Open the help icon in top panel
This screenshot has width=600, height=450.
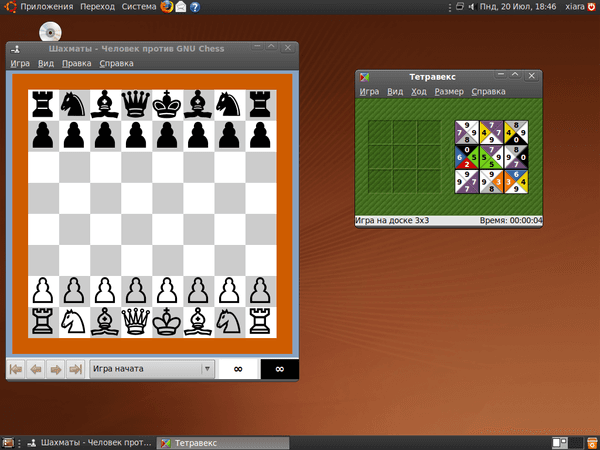click(195, 7)
